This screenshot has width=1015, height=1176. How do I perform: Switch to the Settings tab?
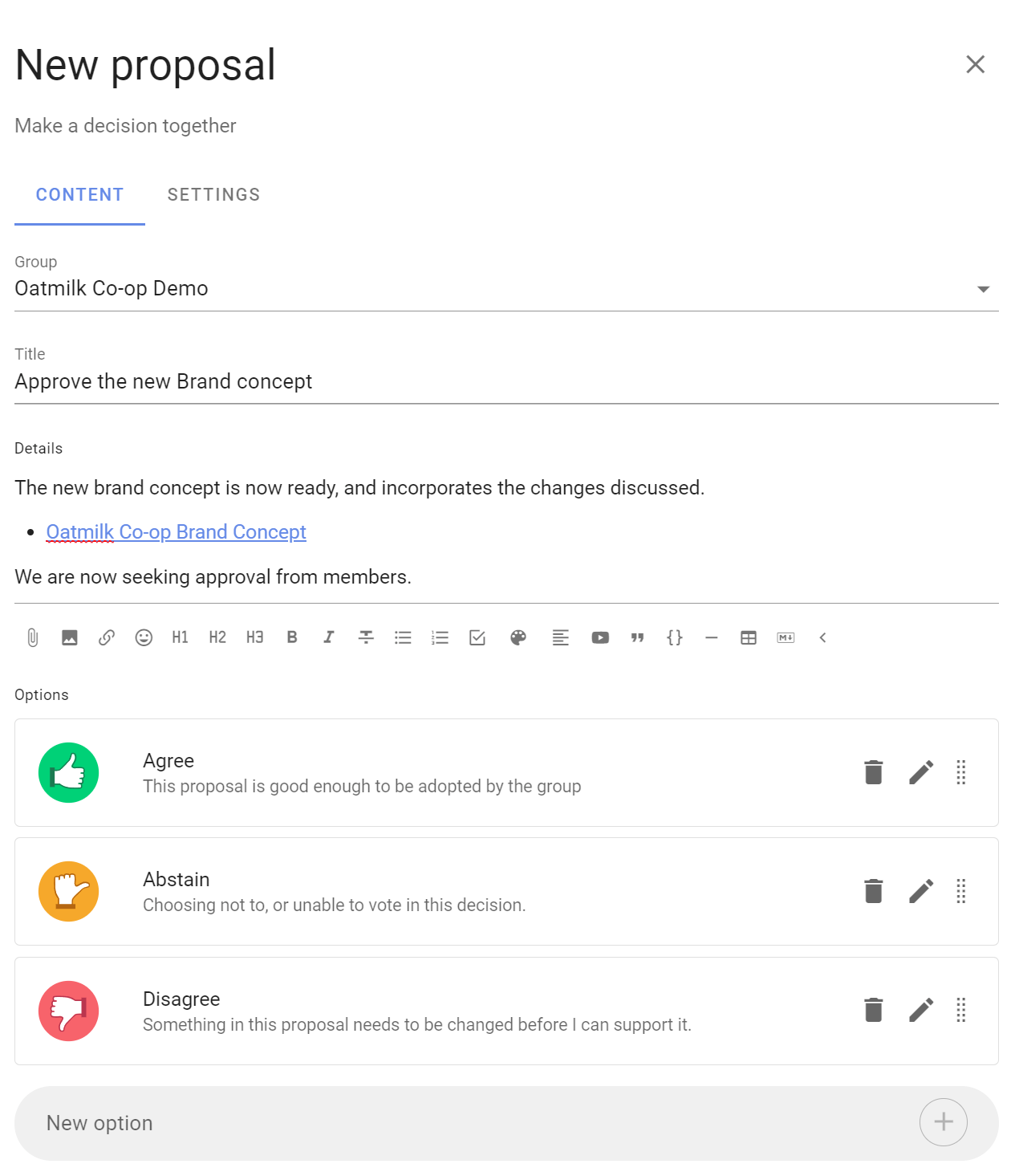(x=213, y=195)
